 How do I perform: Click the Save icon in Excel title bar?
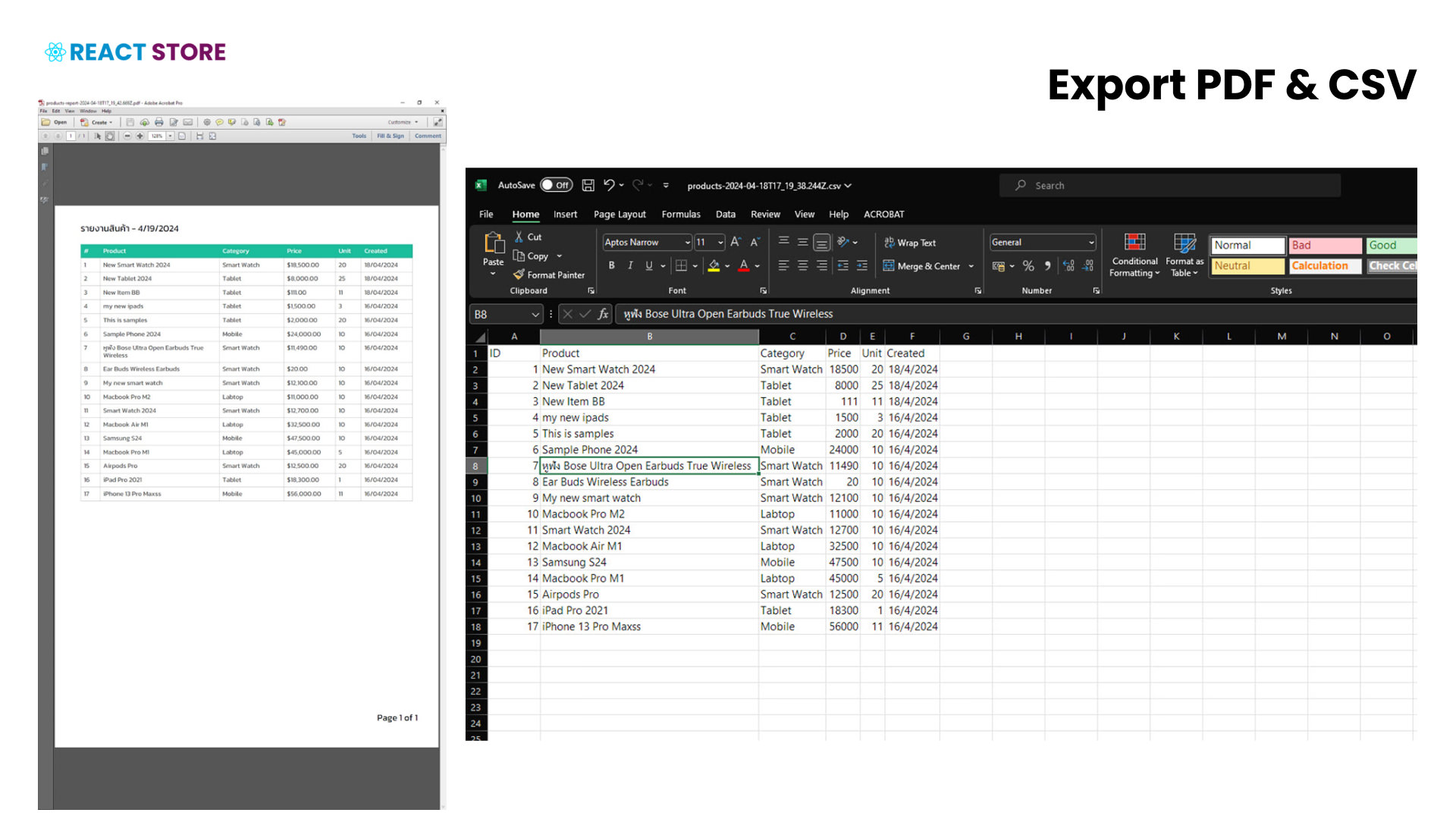click(588, 185)
